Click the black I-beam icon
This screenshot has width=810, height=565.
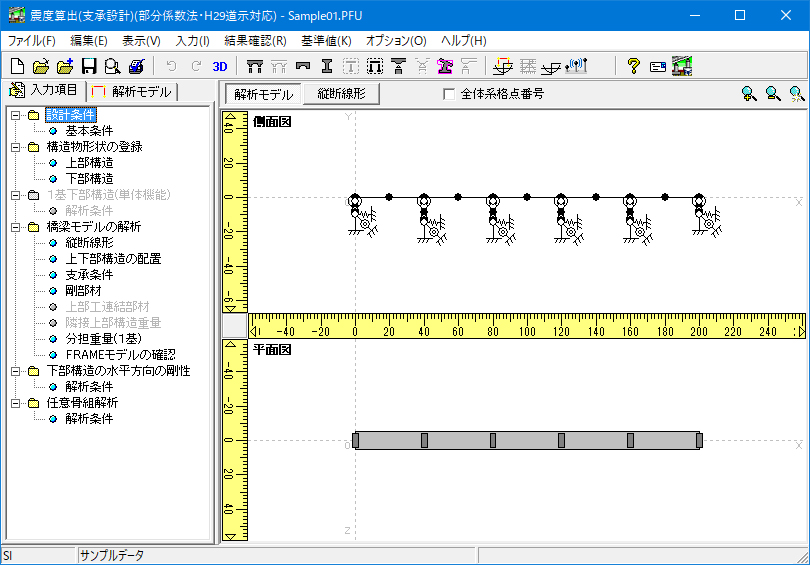click(326, 66)
